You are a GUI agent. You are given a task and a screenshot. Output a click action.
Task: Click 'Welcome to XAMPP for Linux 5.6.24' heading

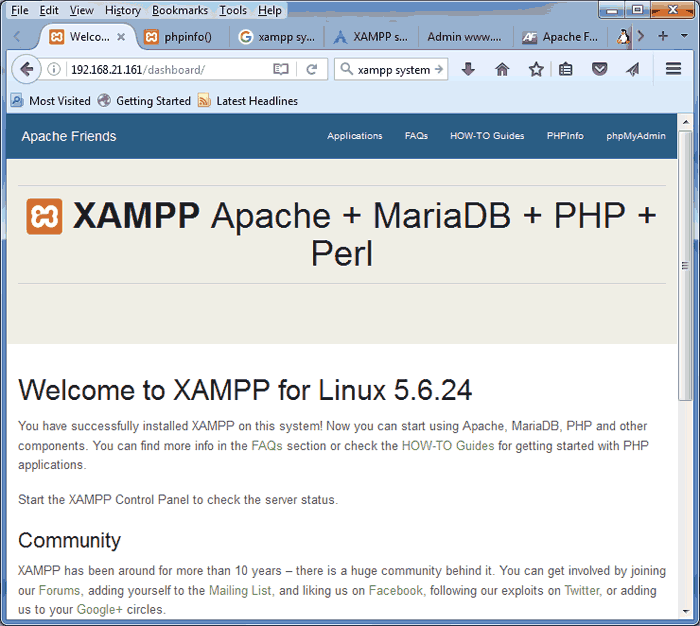pyautogui.click(x=245, y=390)
